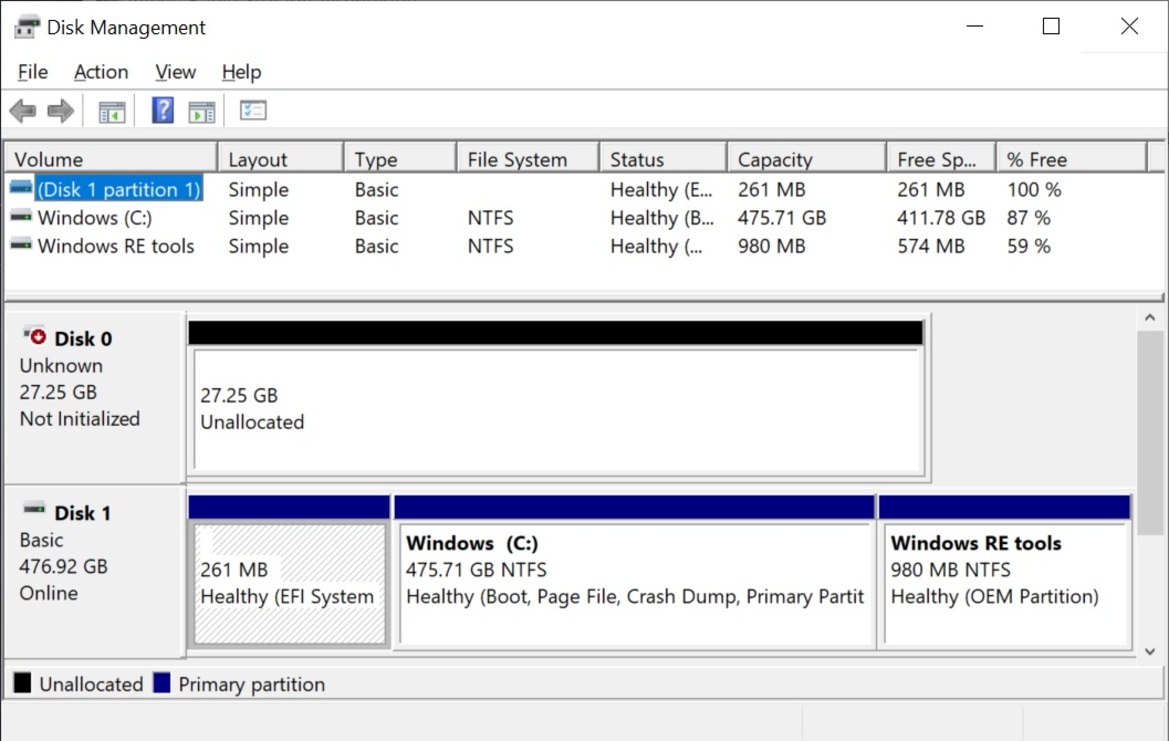Viewport: 1169px width, 741px height.
Task: Click the 411.78 GB free space cell
Action: click(942, 218)
